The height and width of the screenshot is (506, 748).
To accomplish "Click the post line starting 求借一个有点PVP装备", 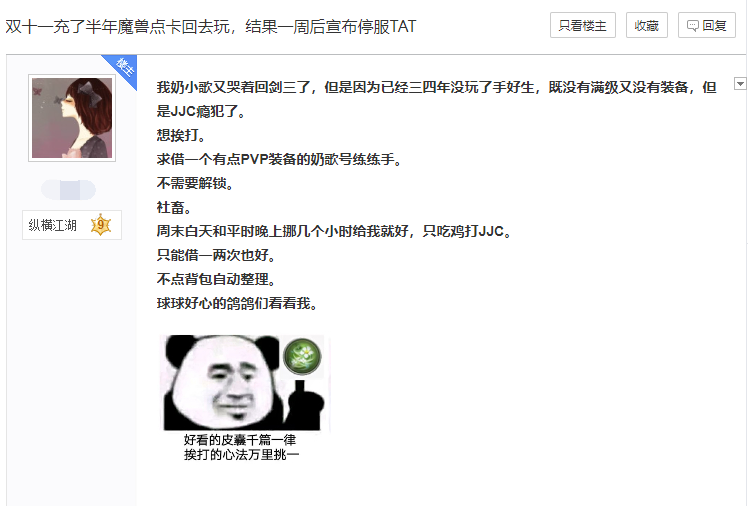I will pyautogui.click(x=280, y=159).
